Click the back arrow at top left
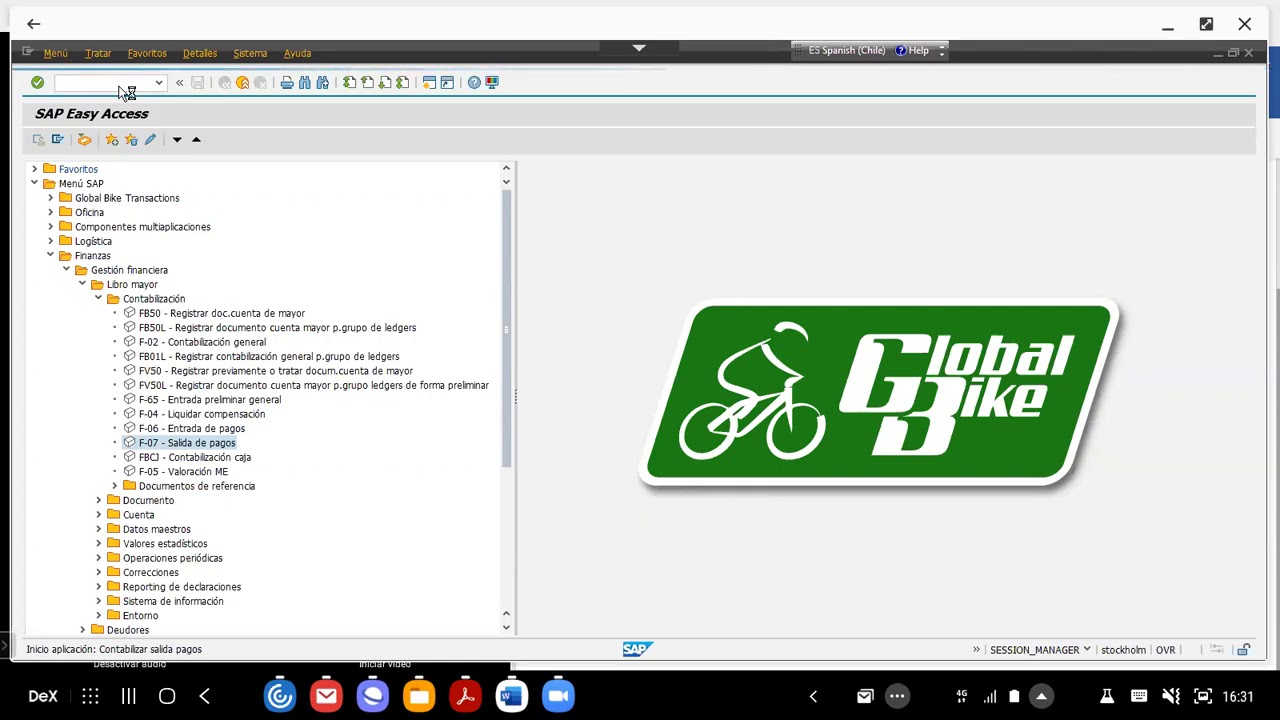 click(33, 24)
